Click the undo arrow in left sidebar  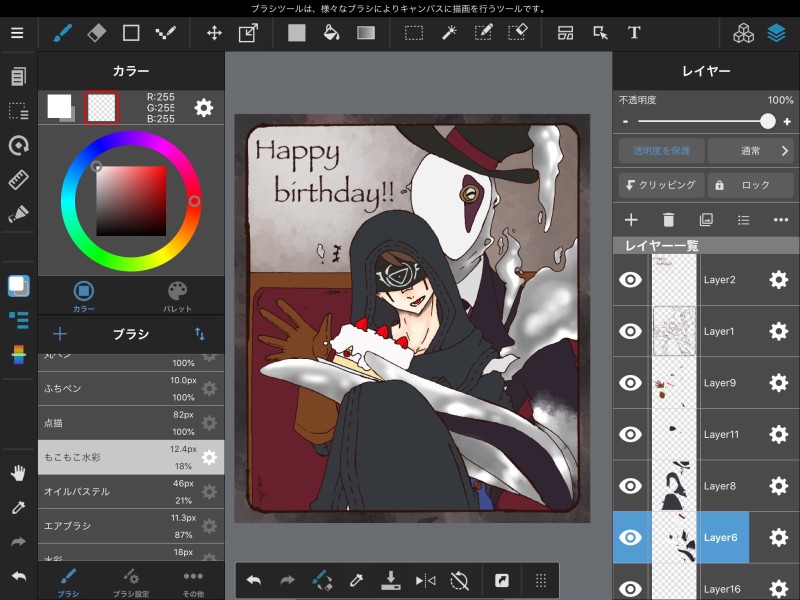coord(18,577)
